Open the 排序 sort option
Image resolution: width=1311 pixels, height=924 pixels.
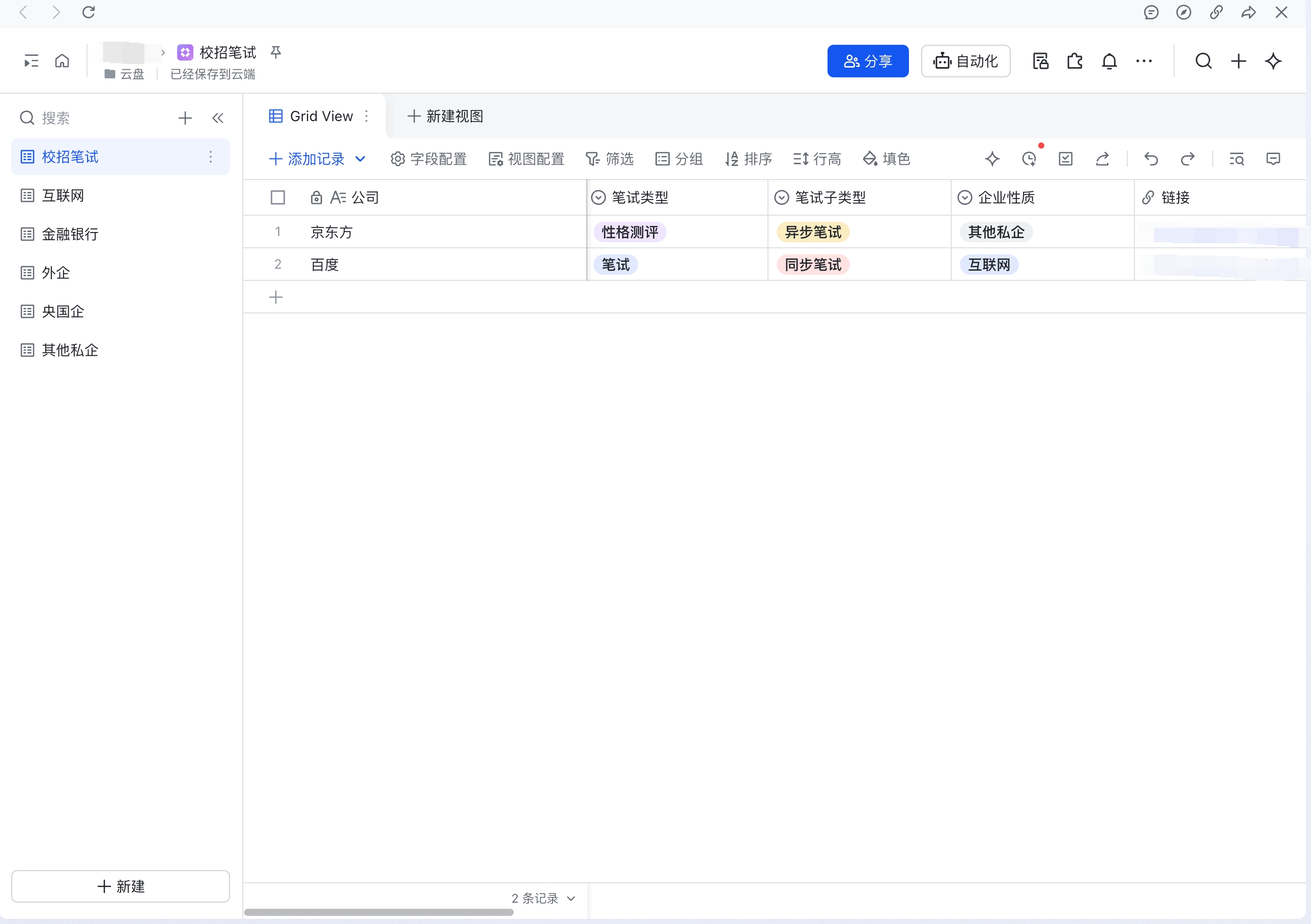click(x=748, y=159)
